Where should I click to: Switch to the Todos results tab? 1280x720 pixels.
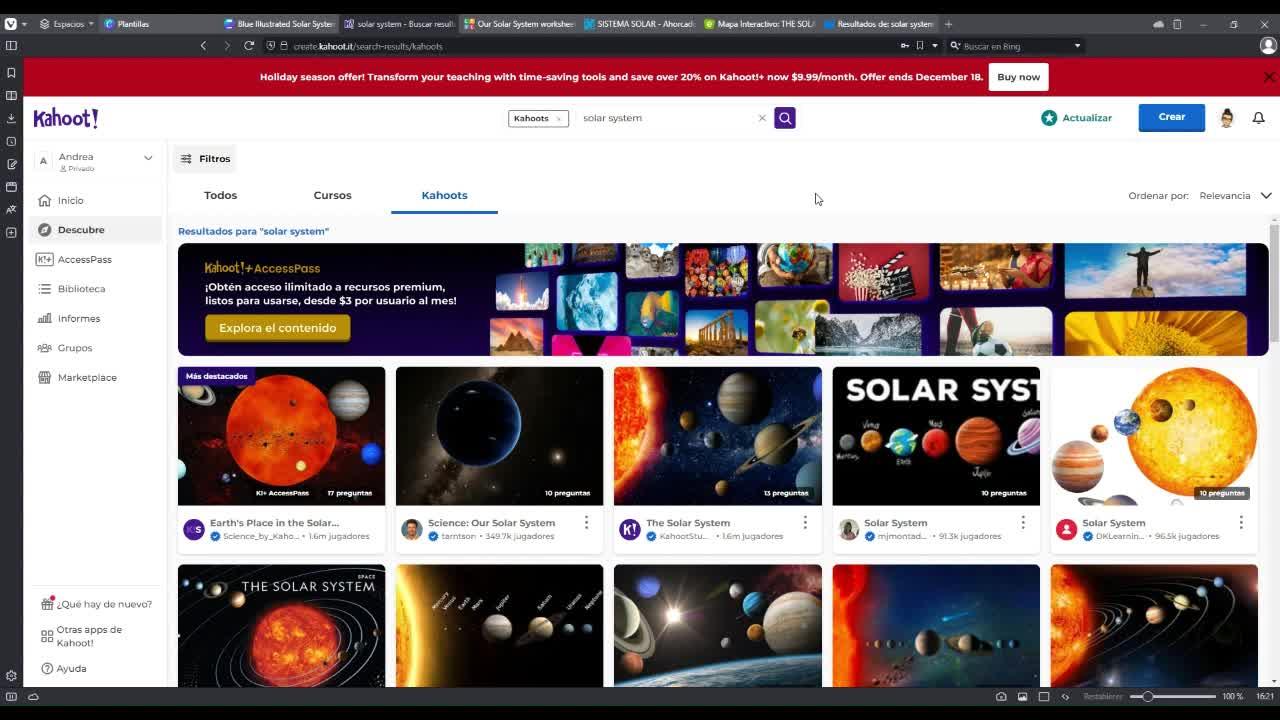221,196
